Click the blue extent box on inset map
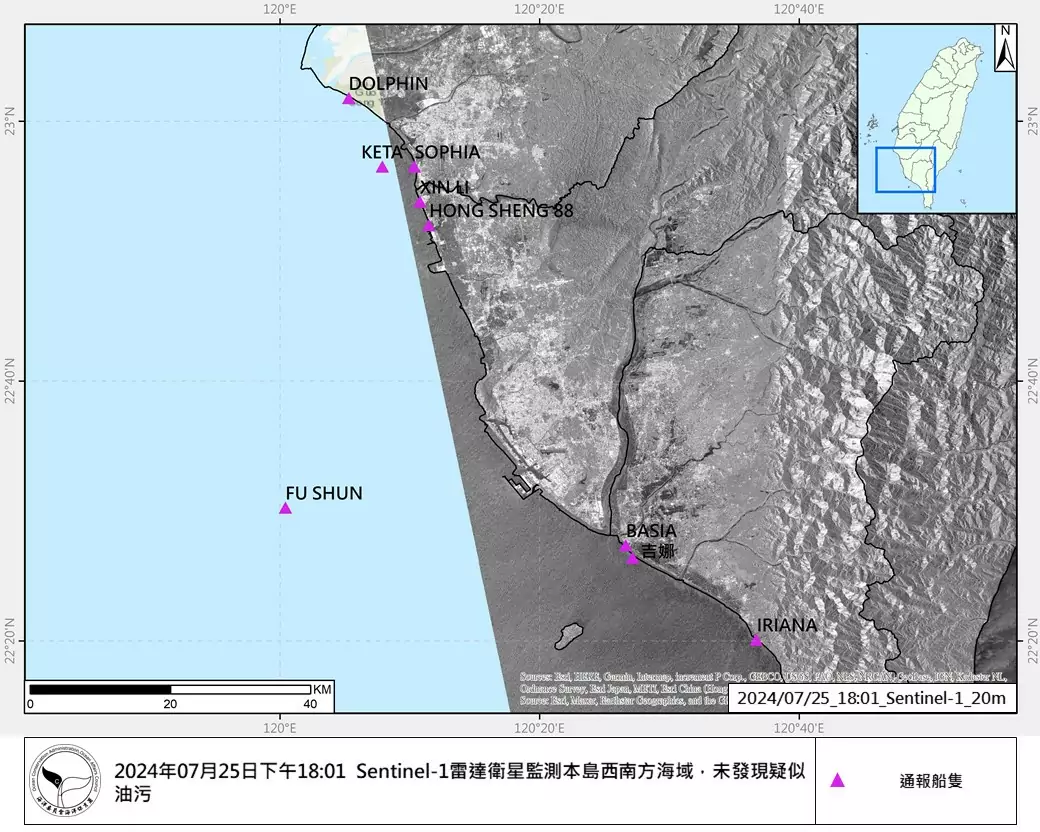This screenshot has width=1040, height=832. (905, 170)
